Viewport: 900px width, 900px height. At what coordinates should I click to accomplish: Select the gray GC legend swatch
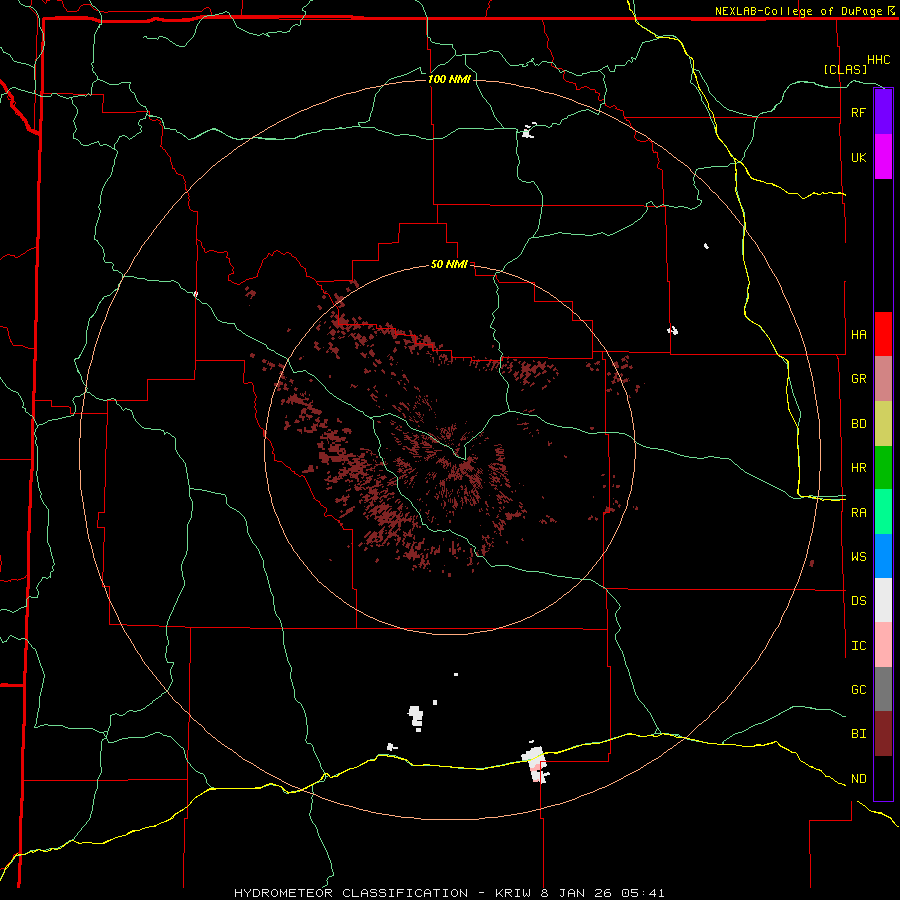(x=883, y=689)
